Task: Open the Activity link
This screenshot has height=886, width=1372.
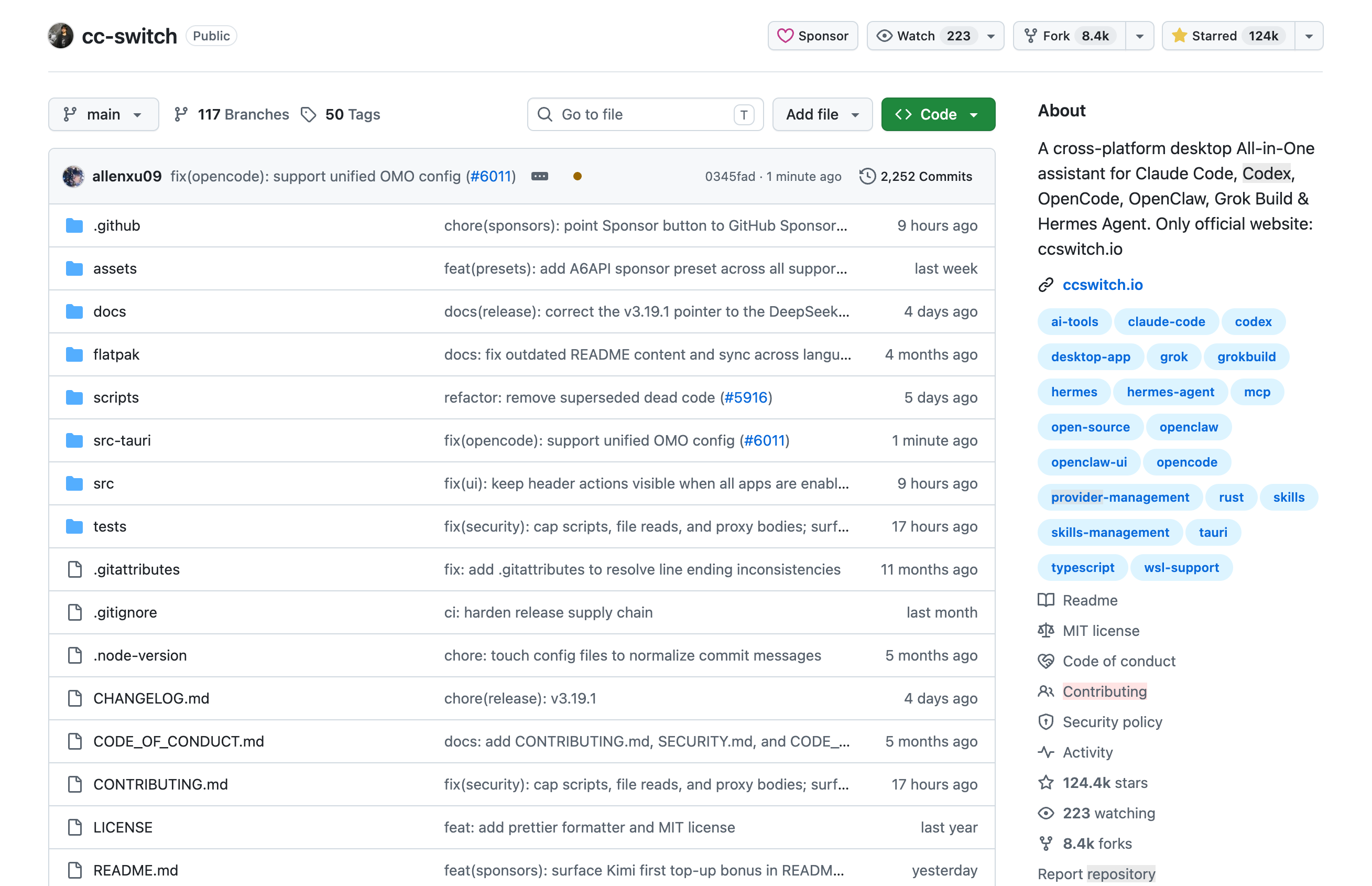Action: tap(1075, 752)
